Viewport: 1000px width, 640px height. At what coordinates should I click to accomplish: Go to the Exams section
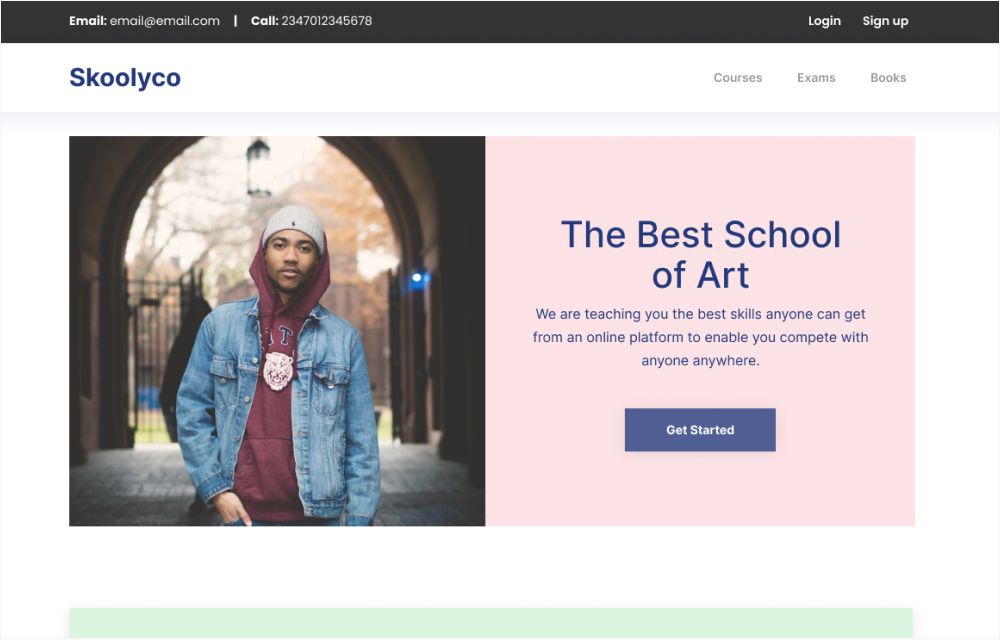coord(816,78)
